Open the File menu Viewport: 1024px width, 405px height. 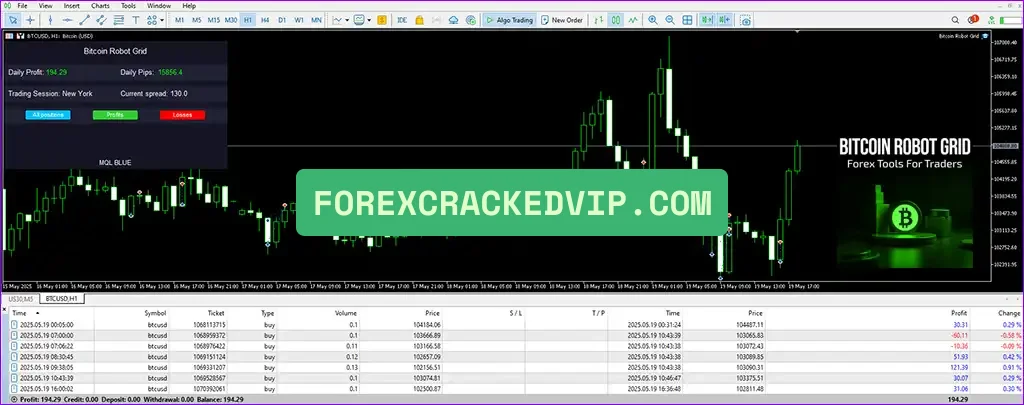click(22, 5)
